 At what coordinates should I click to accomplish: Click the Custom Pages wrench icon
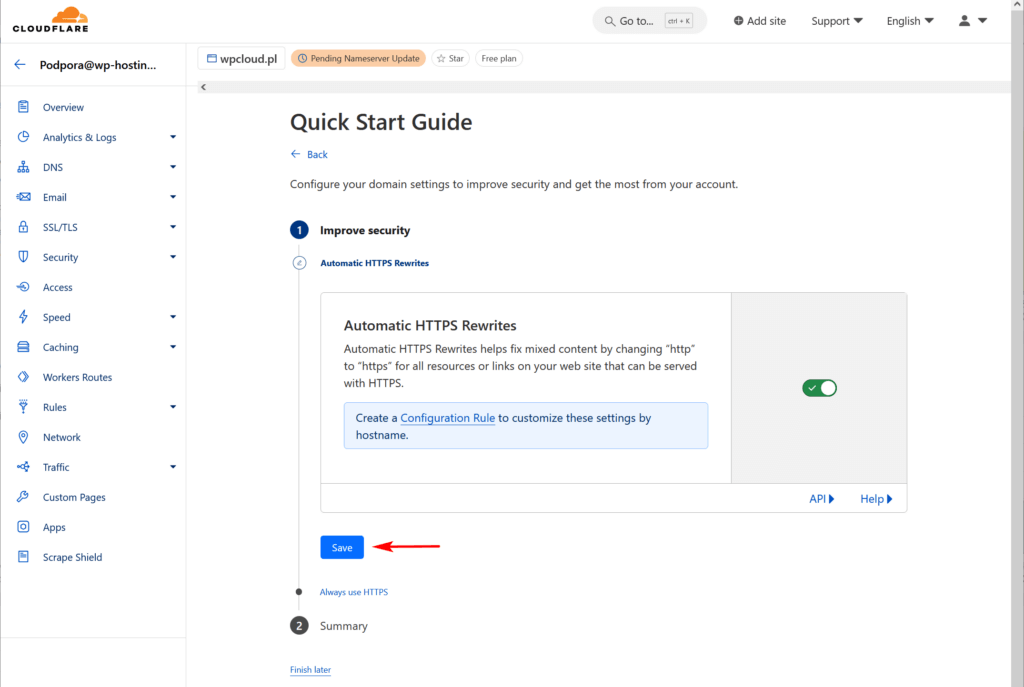[23, 497]
